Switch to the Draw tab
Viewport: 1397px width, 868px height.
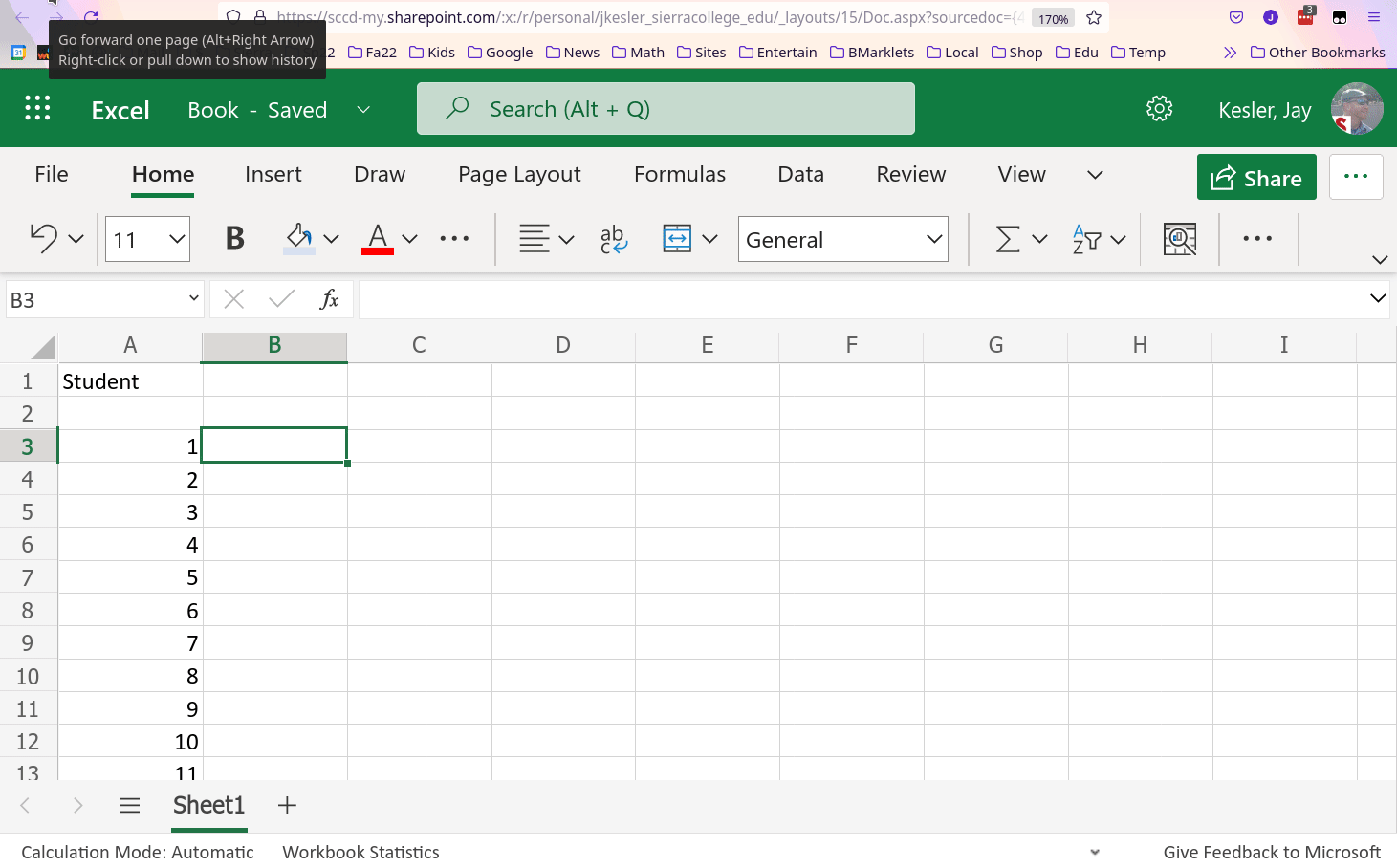click(x=380, y=174)
